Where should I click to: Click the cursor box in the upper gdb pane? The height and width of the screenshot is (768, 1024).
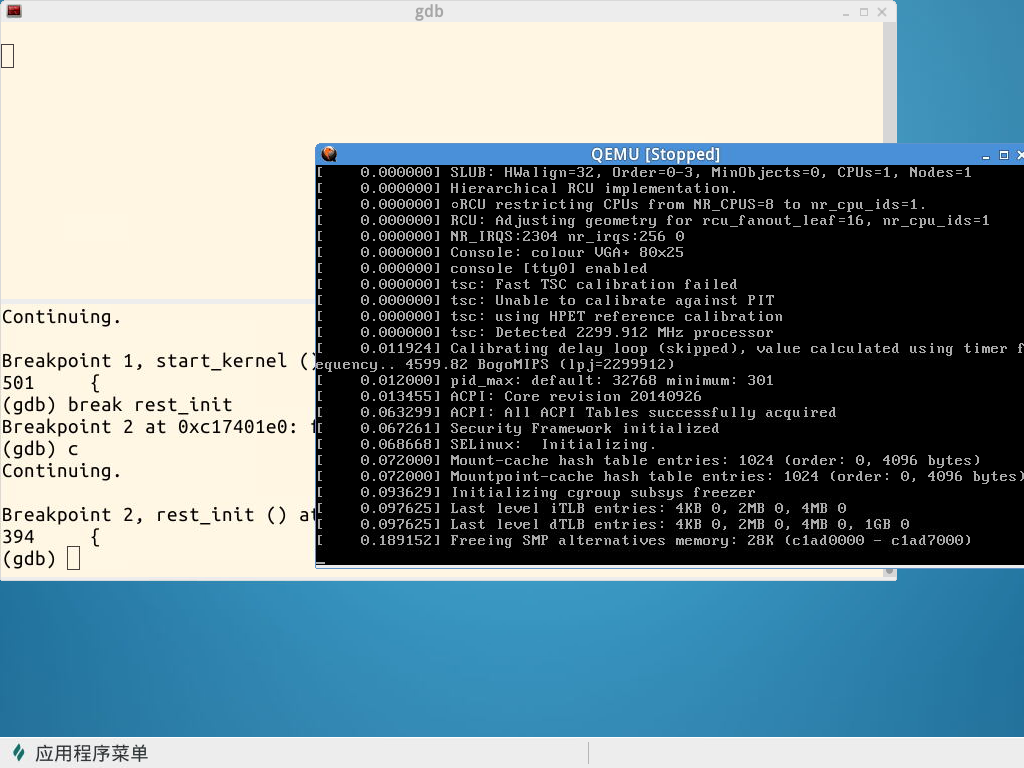click(x=8, y=56)
